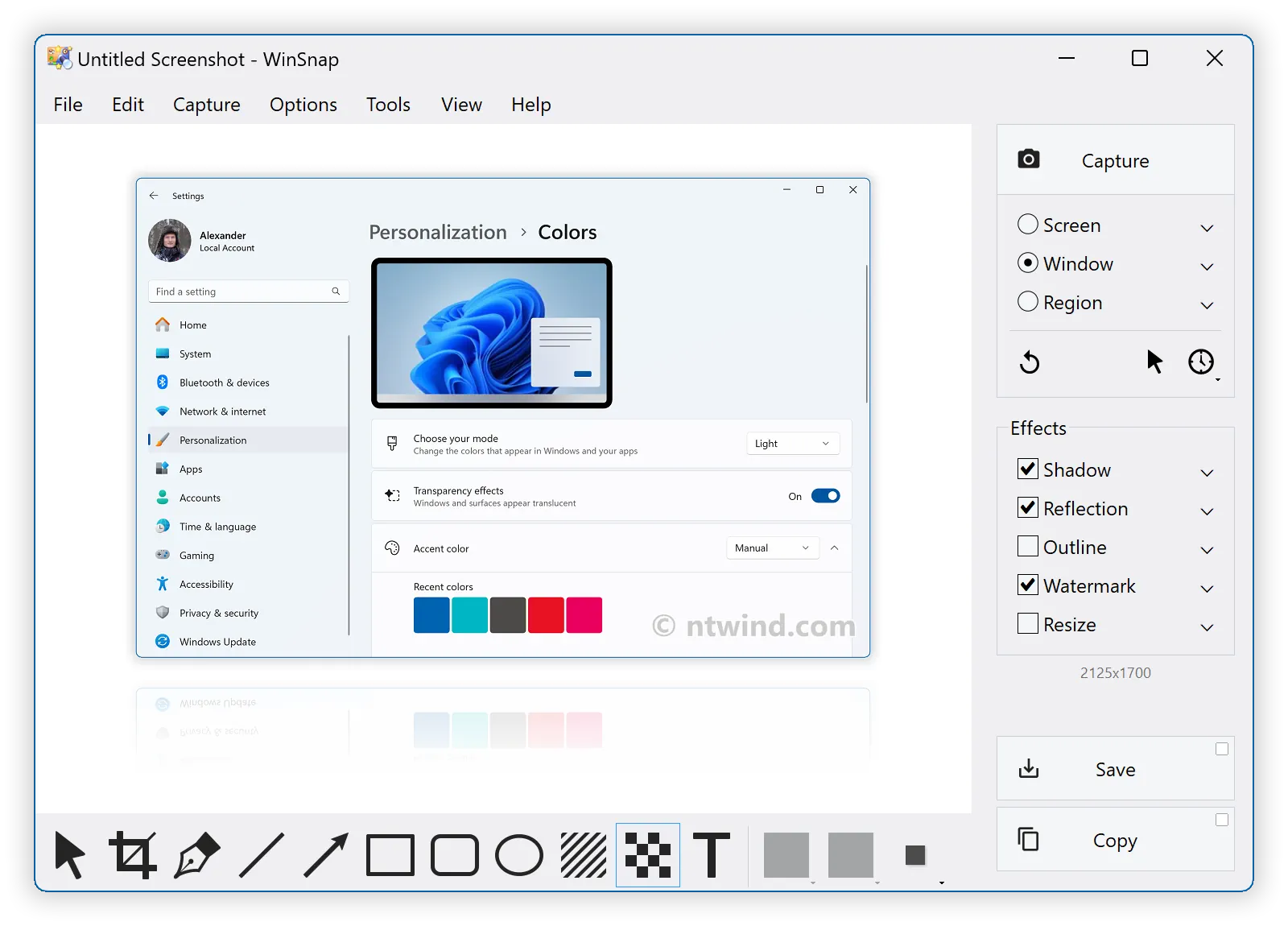Select the Arrow line tool
1288x926 pixels.
click(326, 855)
